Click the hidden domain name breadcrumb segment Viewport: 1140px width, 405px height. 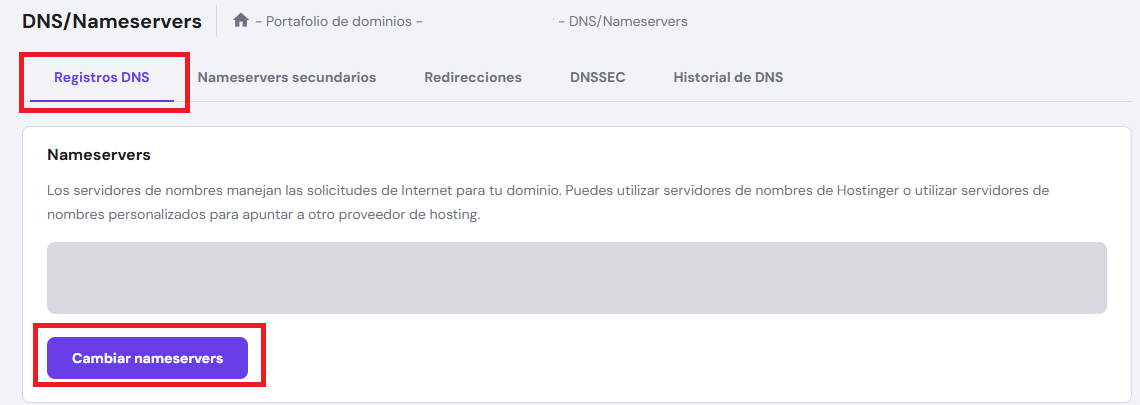point(490,21)
